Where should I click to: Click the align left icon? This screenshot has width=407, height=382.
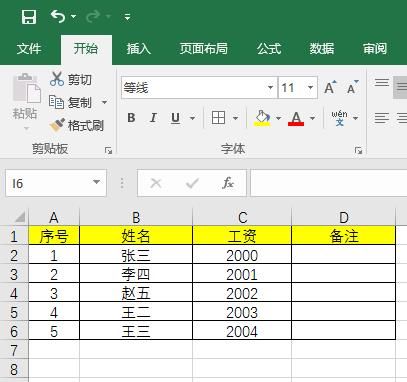point(382,118)
